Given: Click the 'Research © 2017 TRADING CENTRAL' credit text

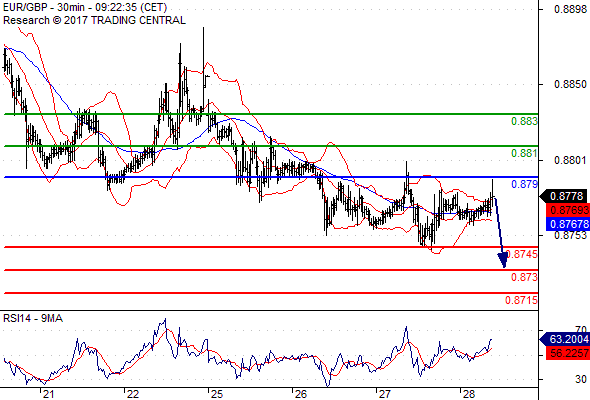Looking at the screenshot, I should [94, 20].
